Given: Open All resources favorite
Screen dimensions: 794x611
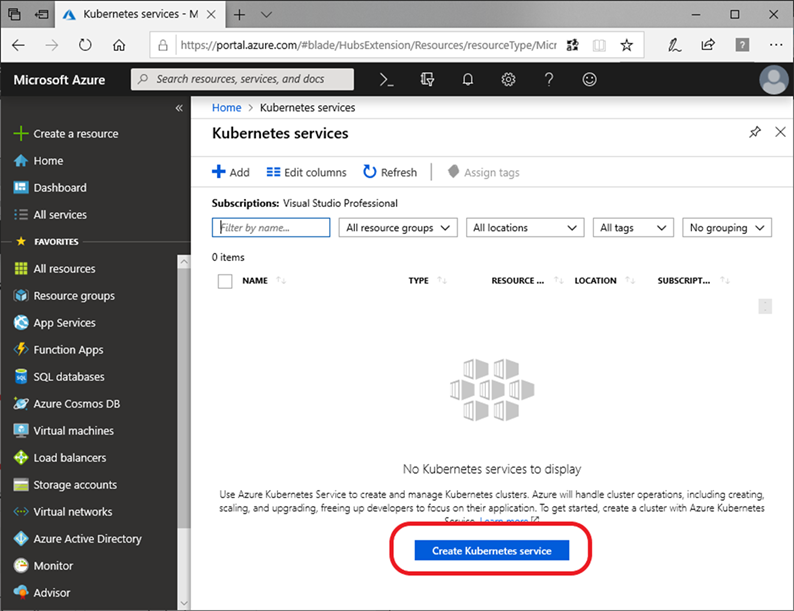Looking at the screenshot, I should tap(55, 269).
